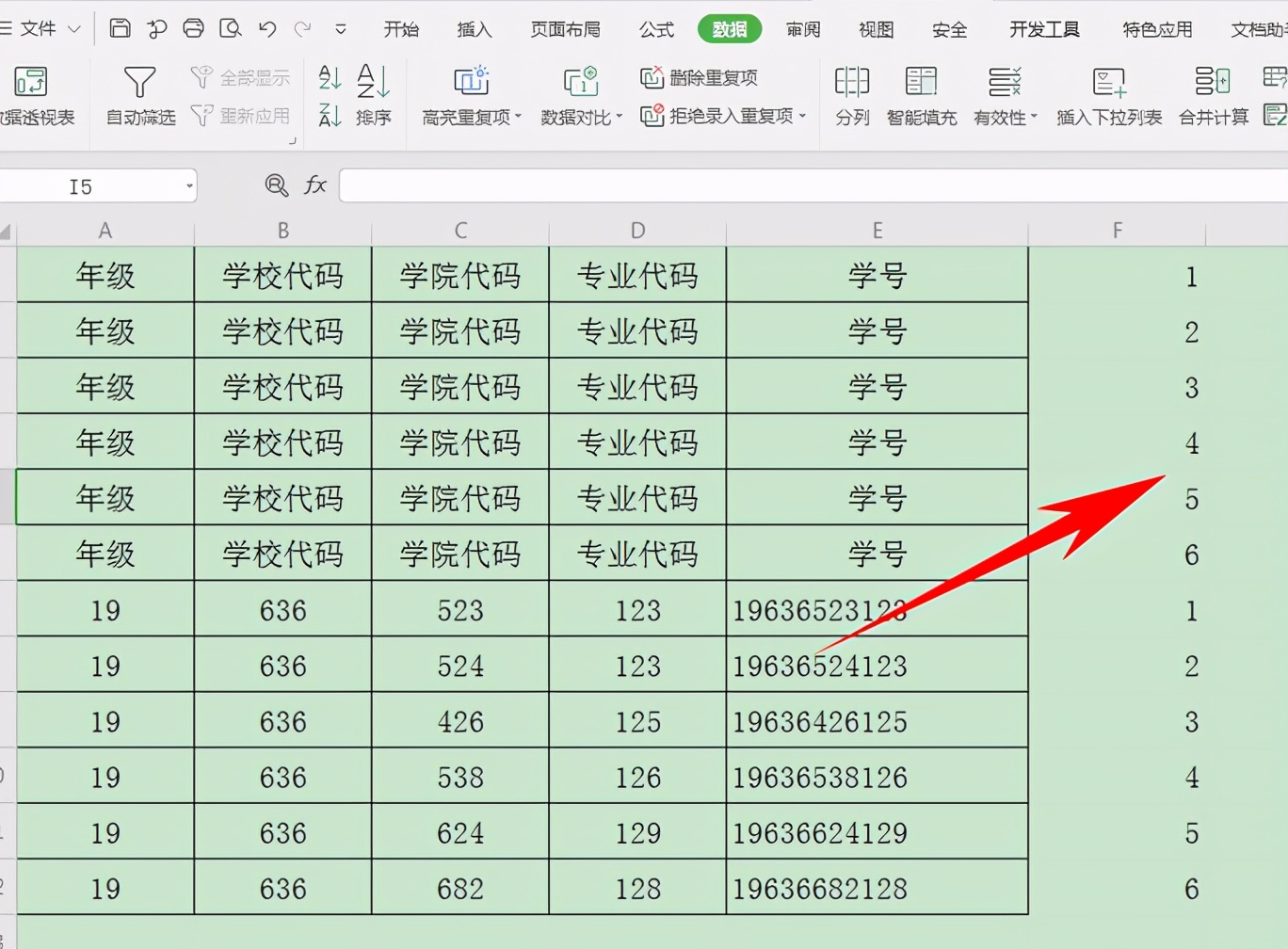This screenshot has width=1288, height=949.
Task: Click the 学号 cell in first row
Action: 877,276
